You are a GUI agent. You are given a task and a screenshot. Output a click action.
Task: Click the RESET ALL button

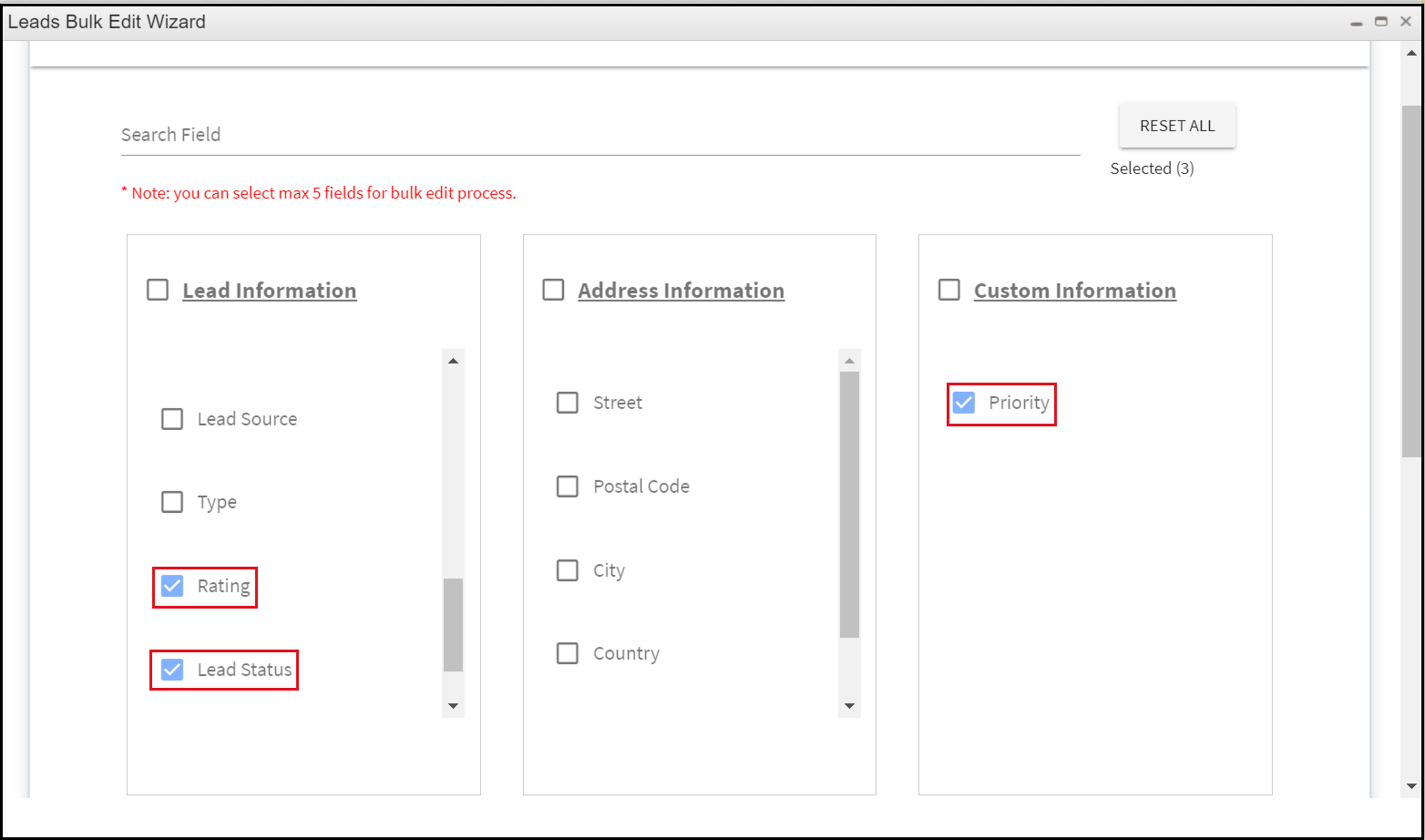pos(1176,125)
